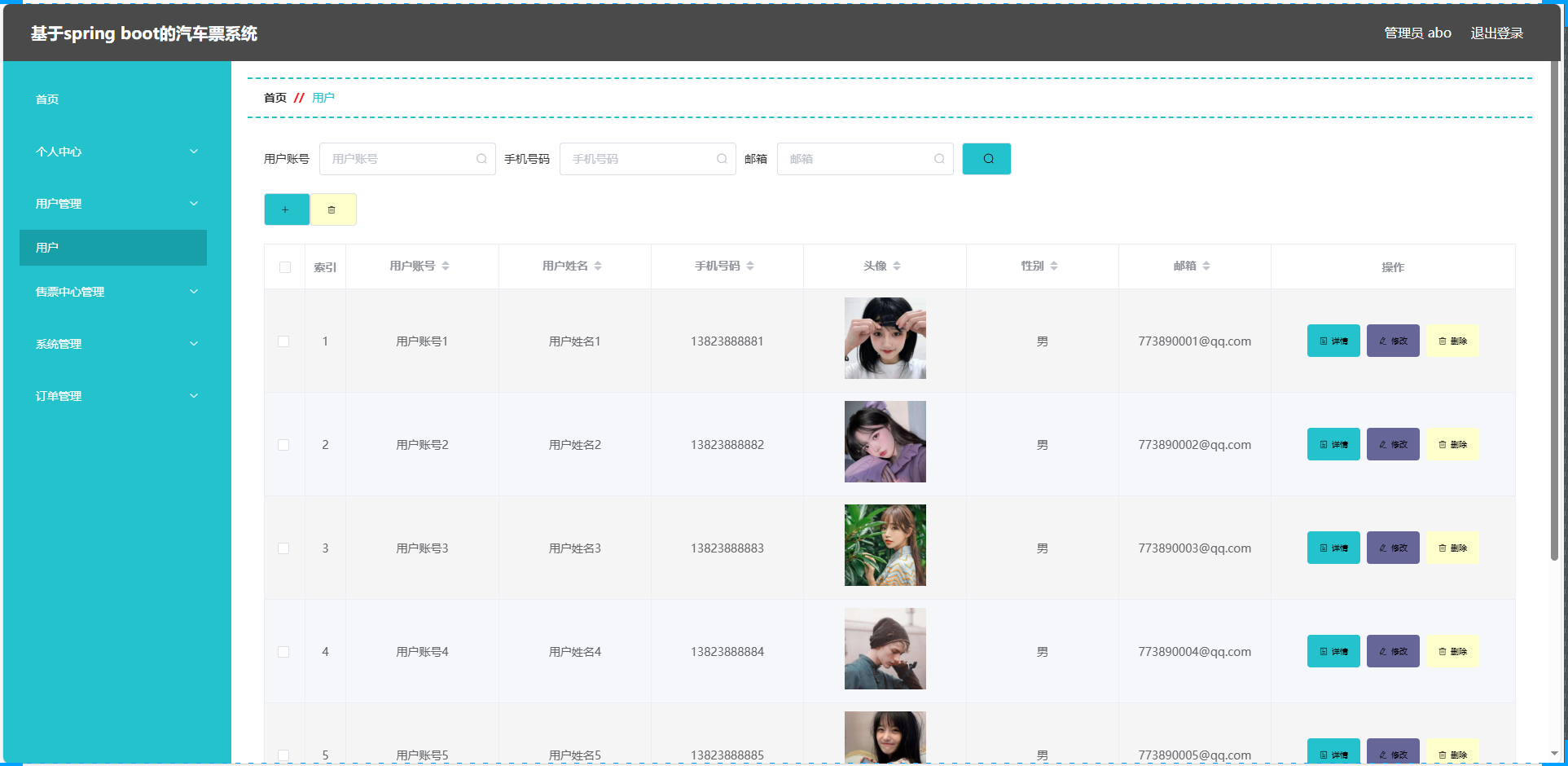
Task: Check the row checkbox for 用户账号2
Action: tap(283, 445)
